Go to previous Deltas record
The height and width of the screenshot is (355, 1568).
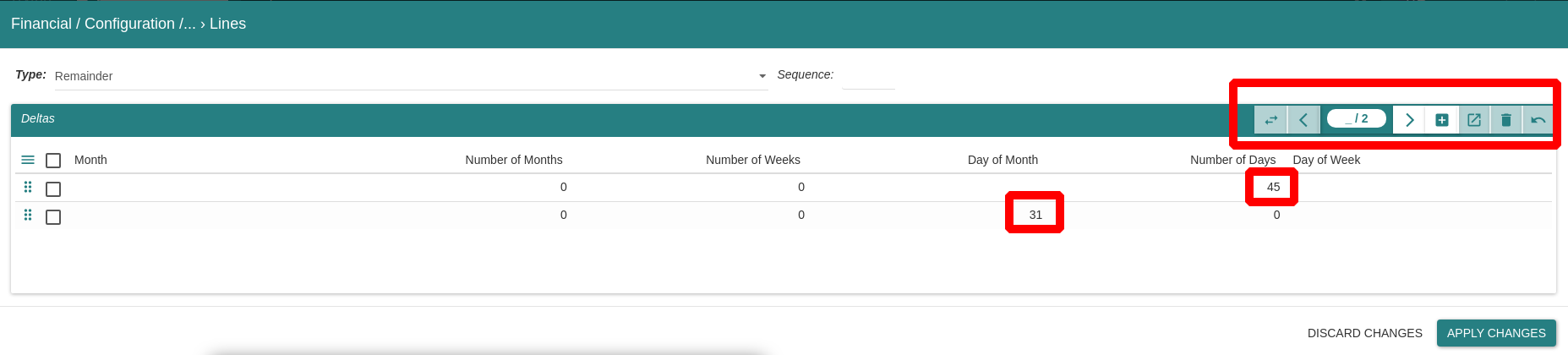click(x=1303, y=120)
